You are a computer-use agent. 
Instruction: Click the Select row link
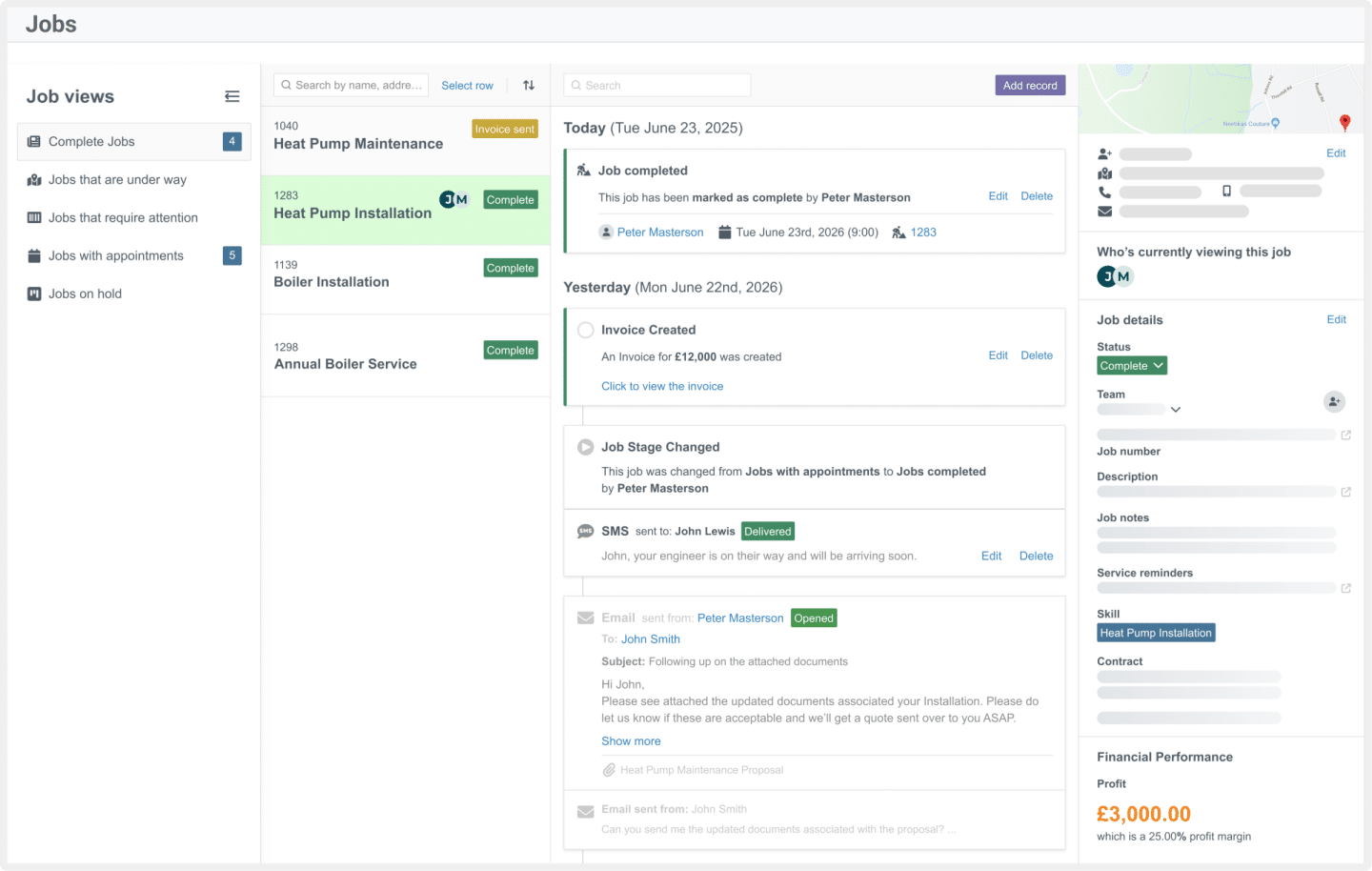pos(467,86)
